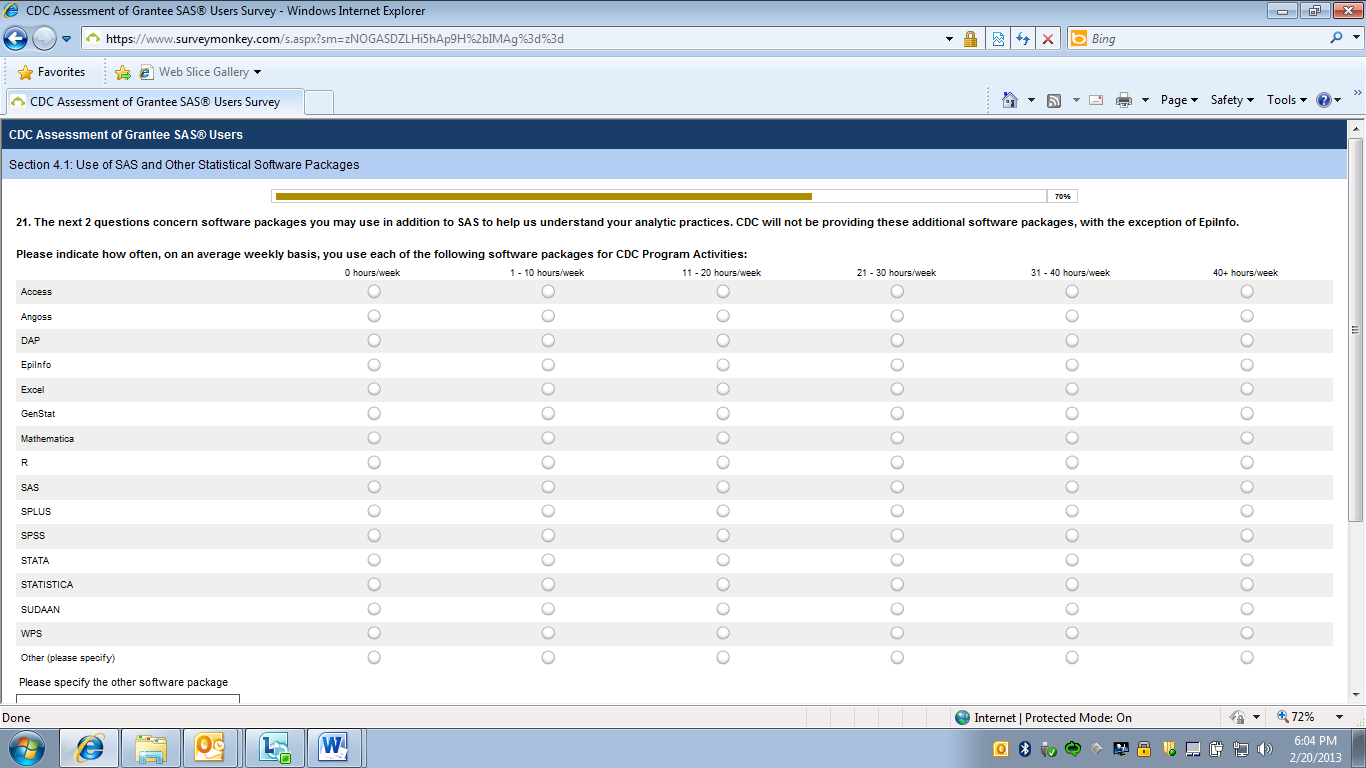Viewport: 1366px width, 768px height.
Task: Click the page vertical scrollbar thumb
Action: (1356, 330)
